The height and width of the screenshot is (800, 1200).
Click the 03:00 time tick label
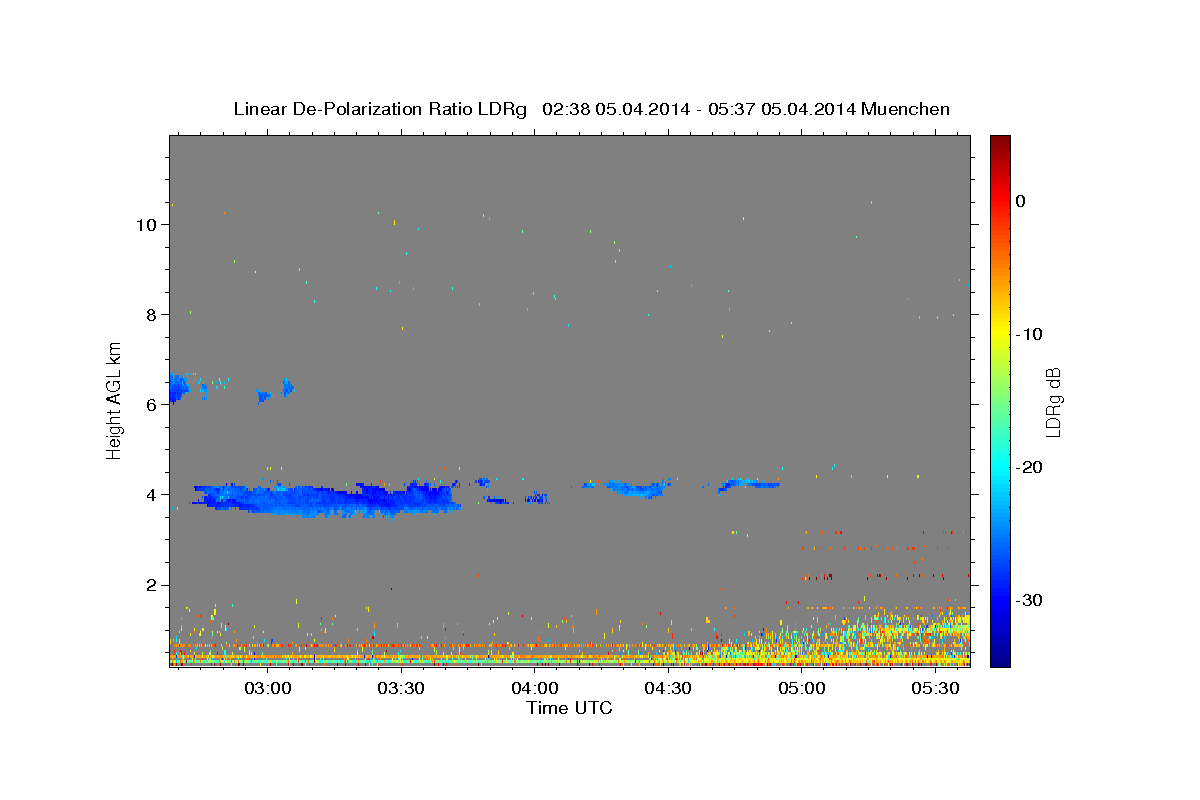click(268, 688)
